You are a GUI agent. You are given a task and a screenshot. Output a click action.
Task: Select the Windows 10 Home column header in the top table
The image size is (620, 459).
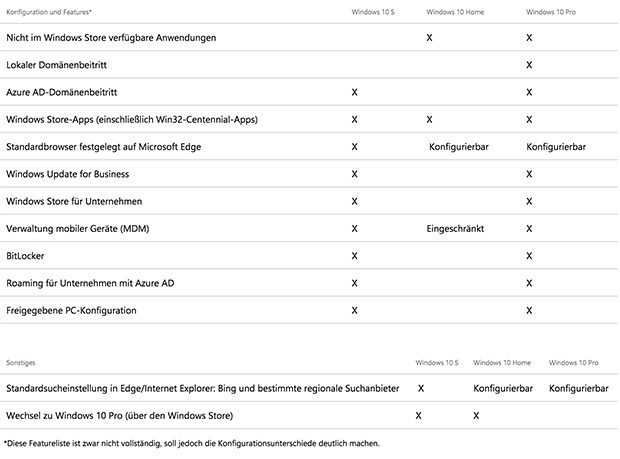(455, 12)
